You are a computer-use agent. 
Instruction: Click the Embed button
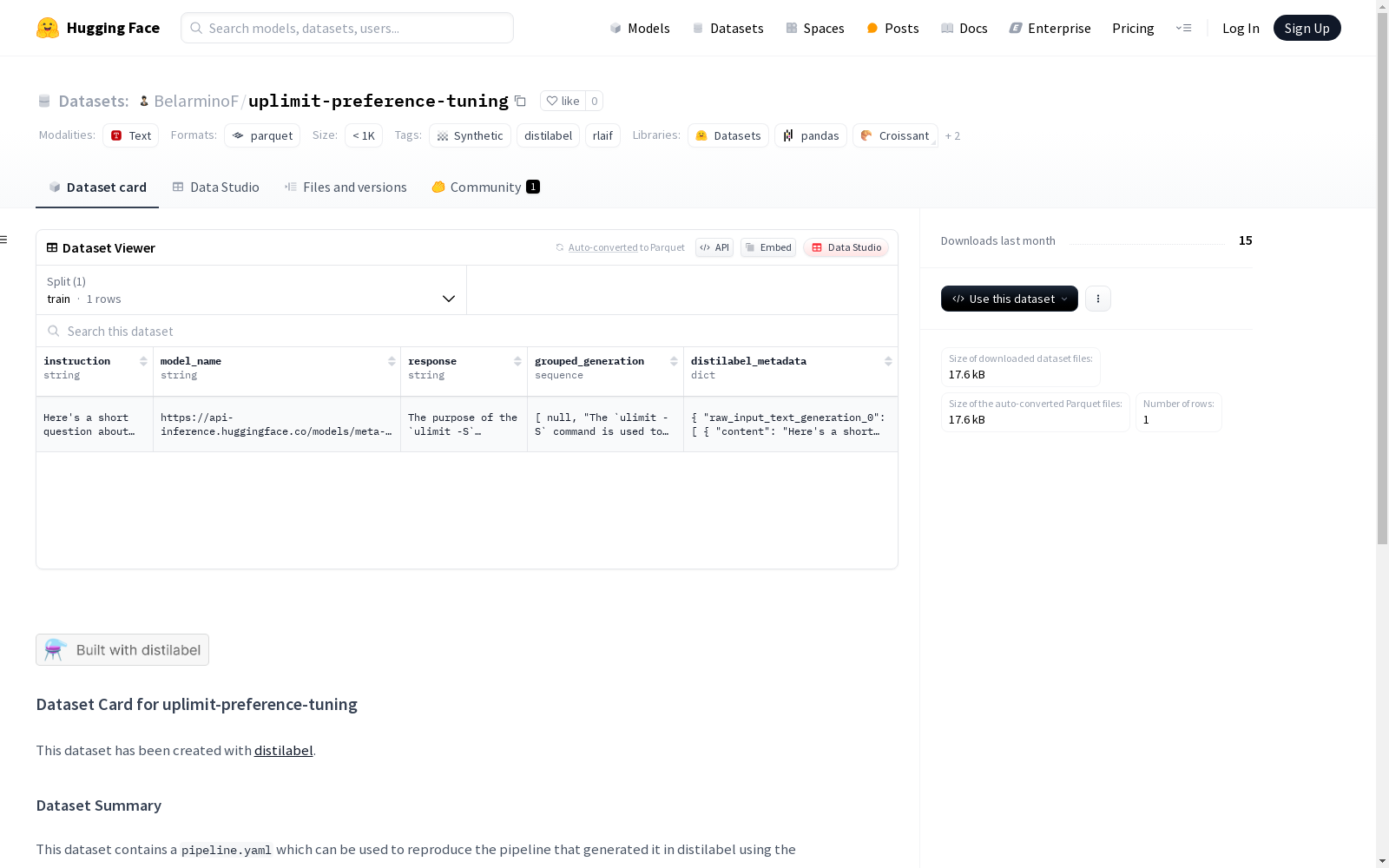(x=768, y=247)
